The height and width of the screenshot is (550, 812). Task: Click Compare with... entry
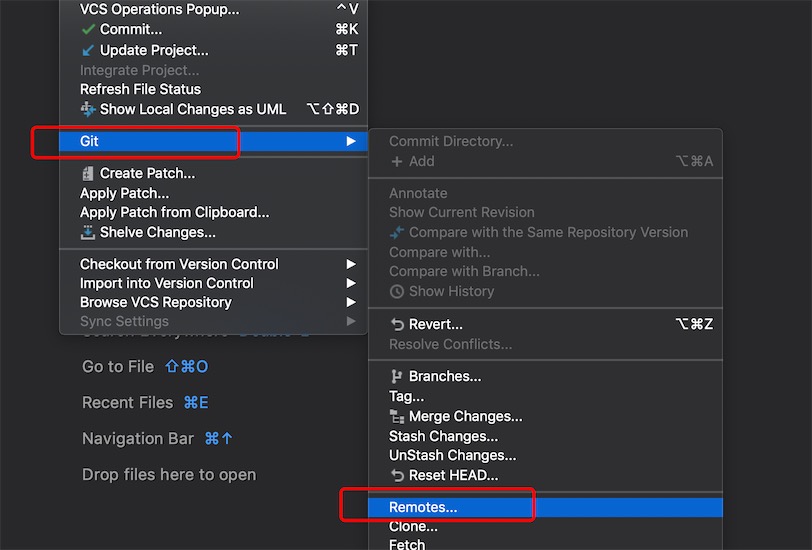[545, 252]
